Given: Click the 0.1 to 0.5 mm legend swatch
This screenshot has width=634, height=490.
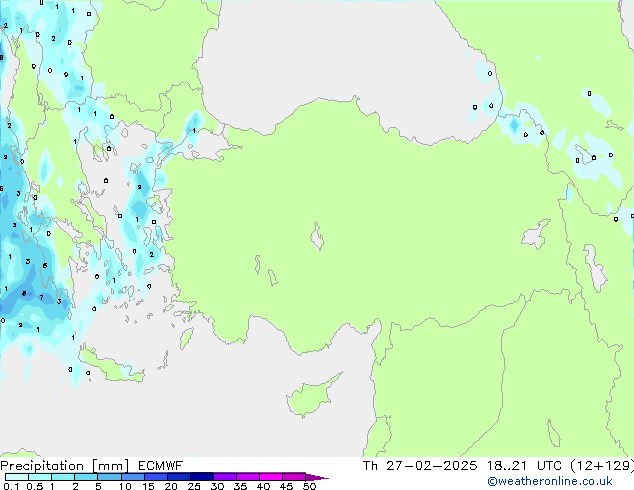Looking at the screenshot, I should click(x=17, y=477).
